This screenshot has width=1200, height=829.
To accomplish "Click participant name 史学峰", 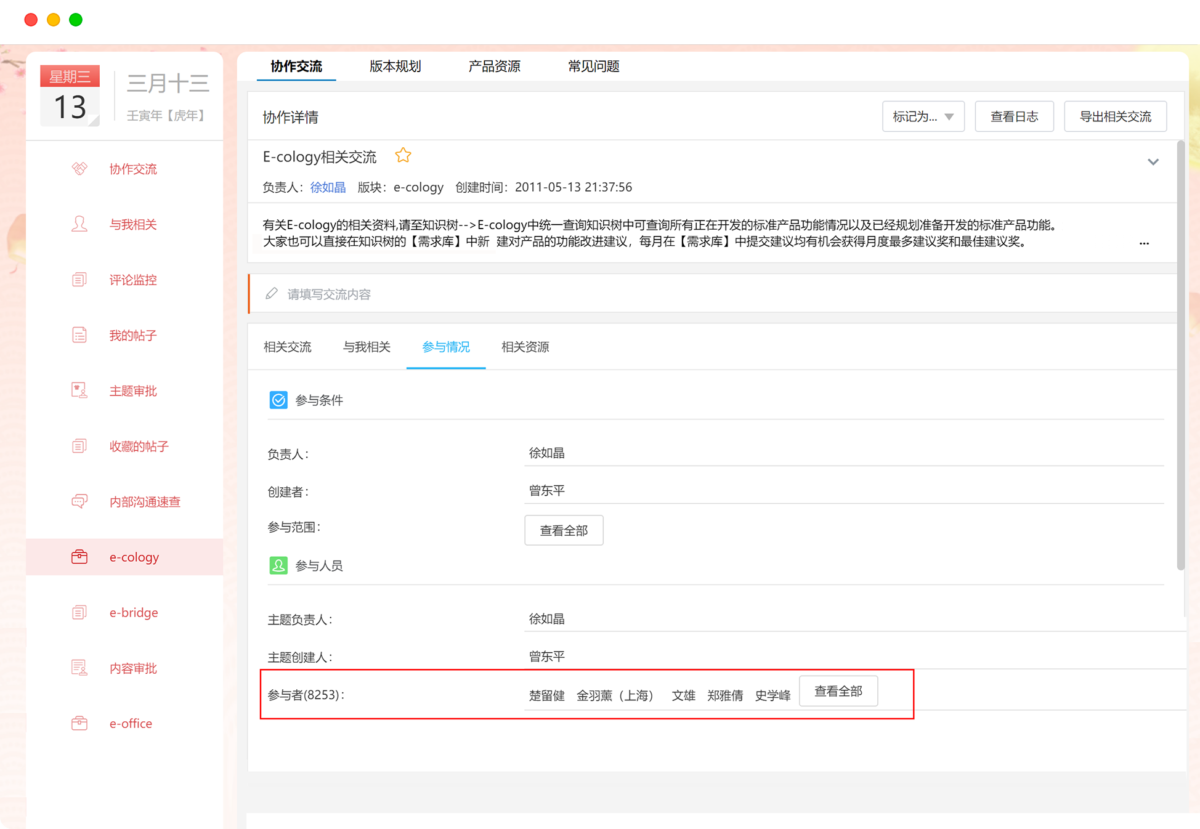I will [772, 695].
